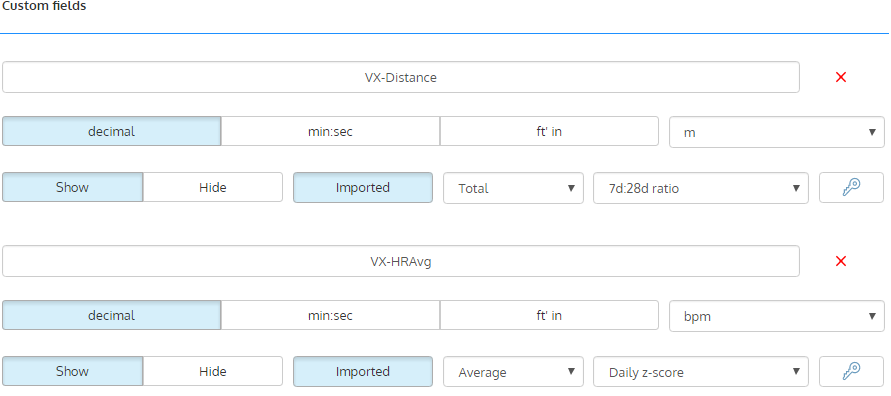This screenshot has height=396, width=891.
Task: Hide the VX-Distance field
Action: pos(213,187)
